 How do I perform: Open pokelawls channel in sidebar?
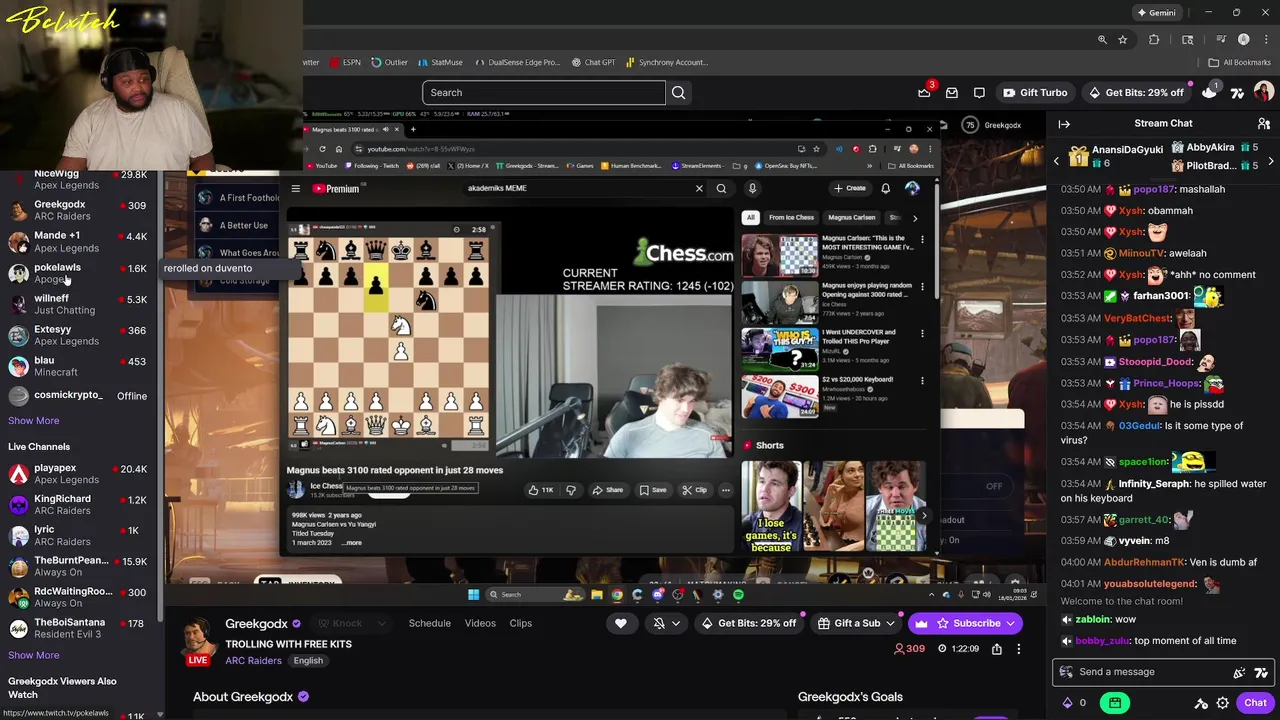pyautogui.click(x=78, y=273)
